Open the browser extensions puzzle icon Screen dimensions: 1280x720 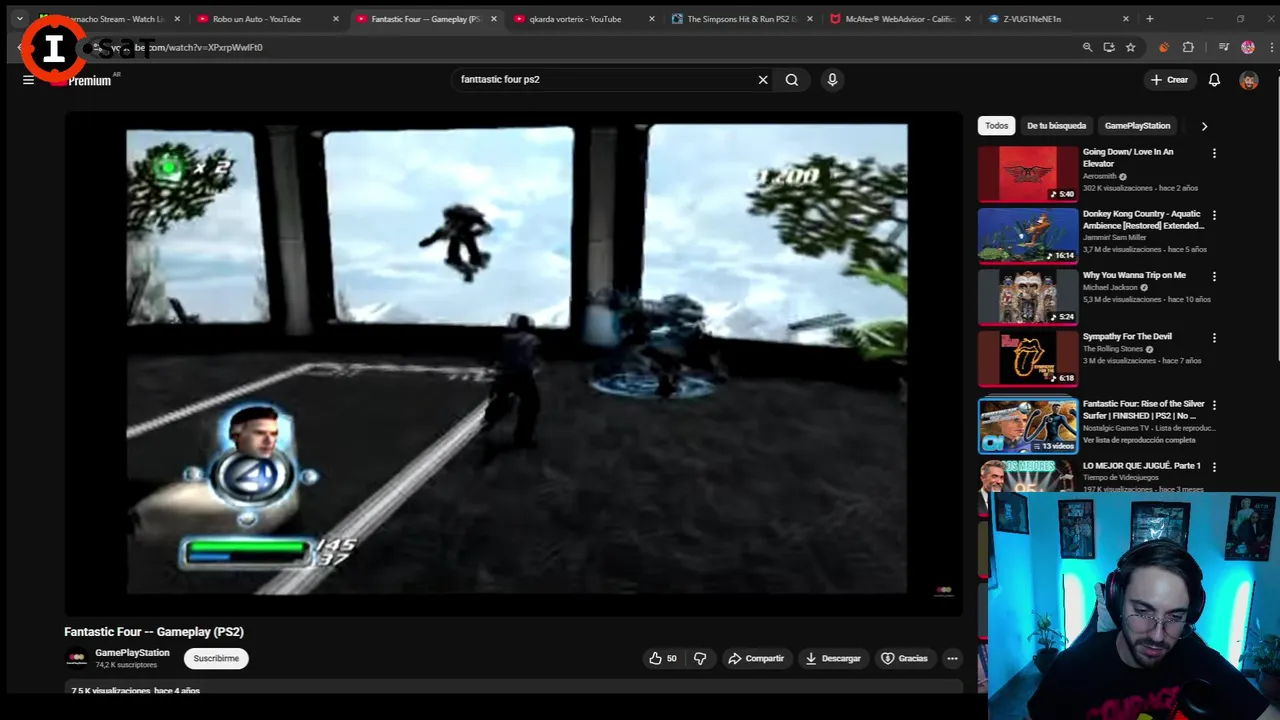coord(1188,47)
